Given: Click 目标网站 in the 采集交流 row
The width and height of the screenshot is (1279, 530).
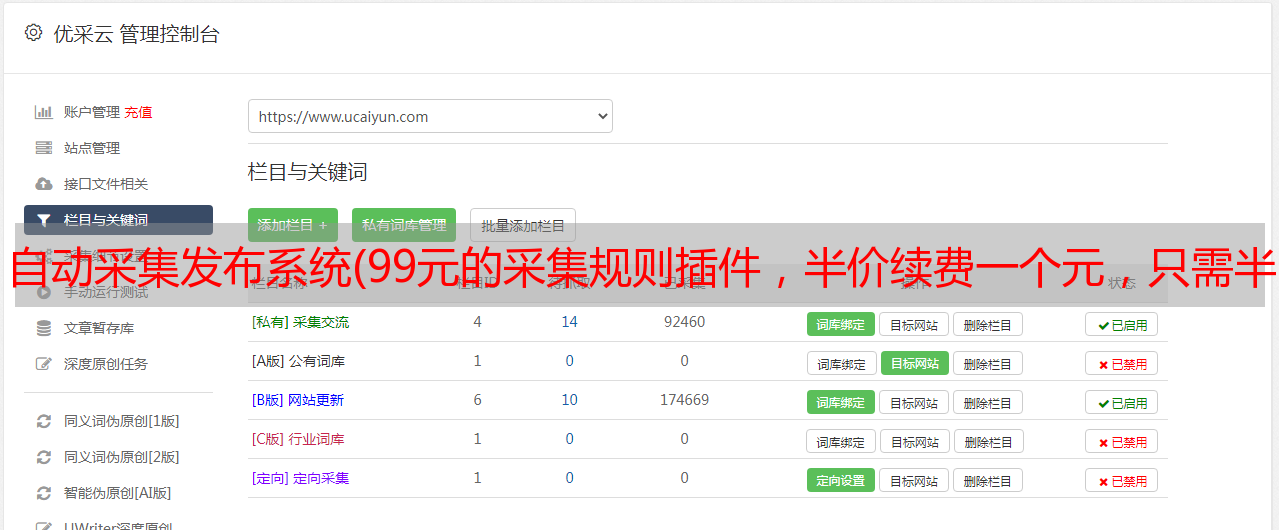Looking at the screenshot, I should [914, 324].
